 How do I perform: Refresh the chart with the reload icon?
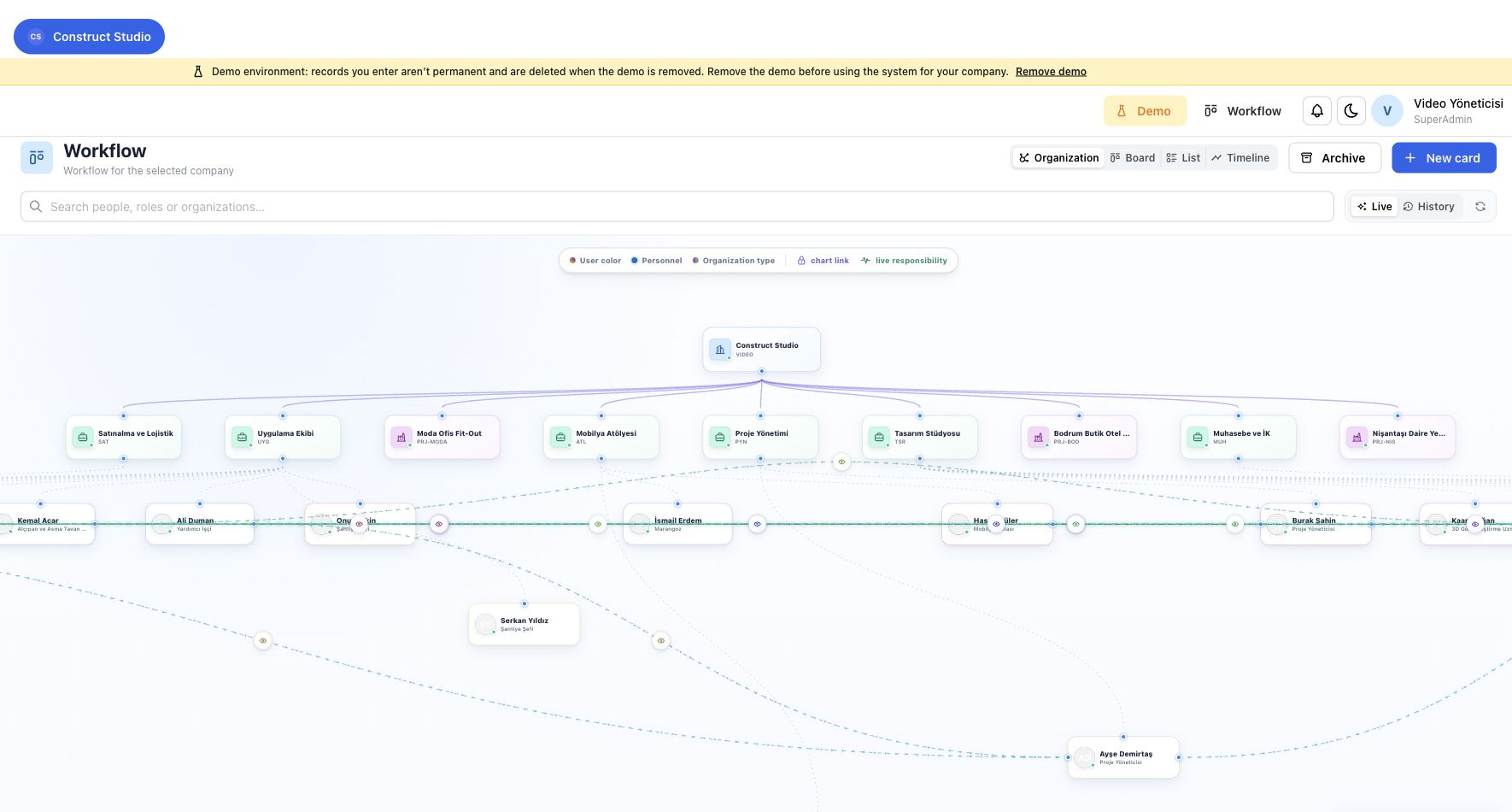click(x=1480, y=207)
